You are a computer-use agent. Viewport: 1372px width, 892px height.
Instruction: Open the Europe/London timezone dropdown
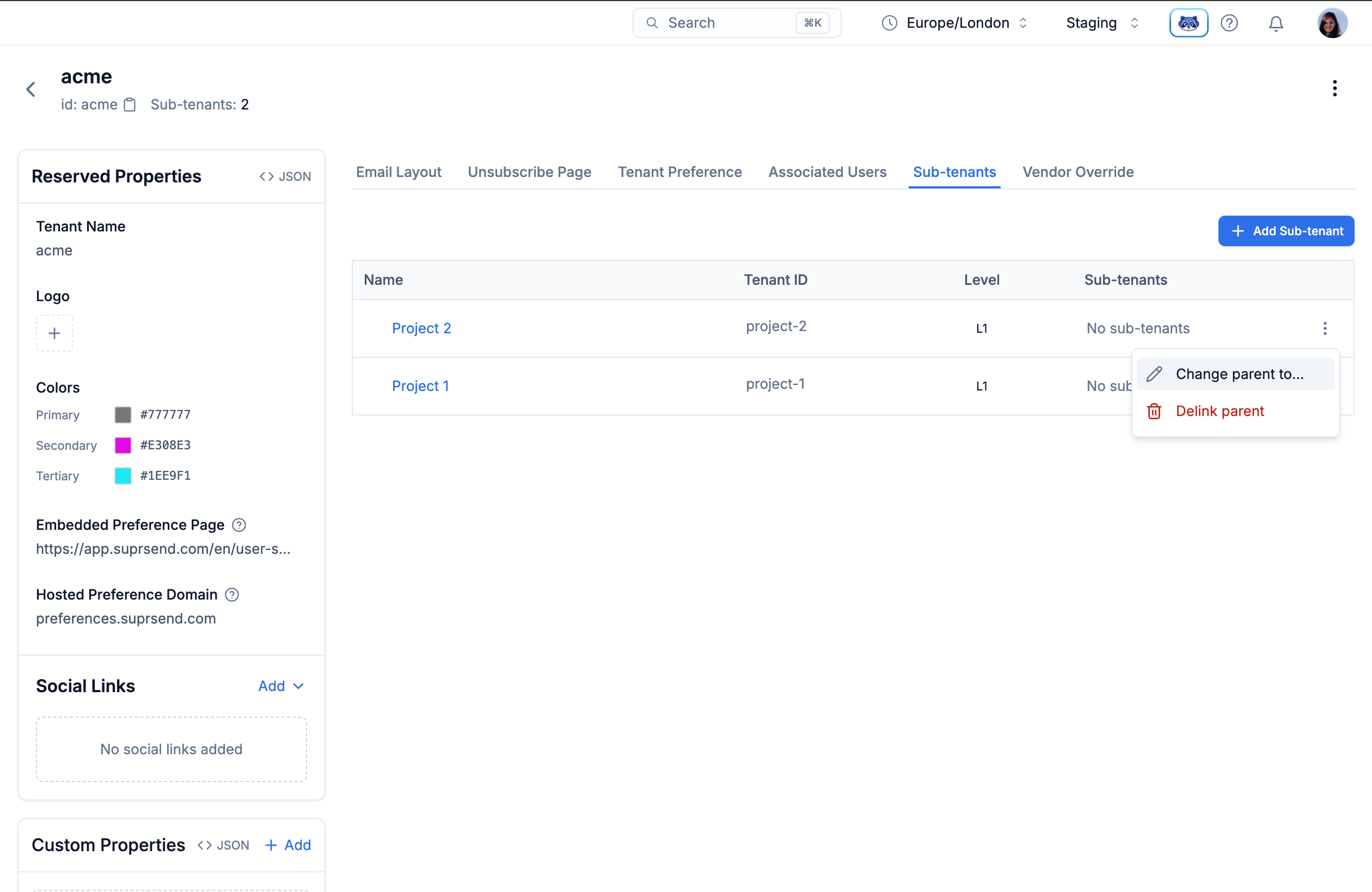coord(955,23)
